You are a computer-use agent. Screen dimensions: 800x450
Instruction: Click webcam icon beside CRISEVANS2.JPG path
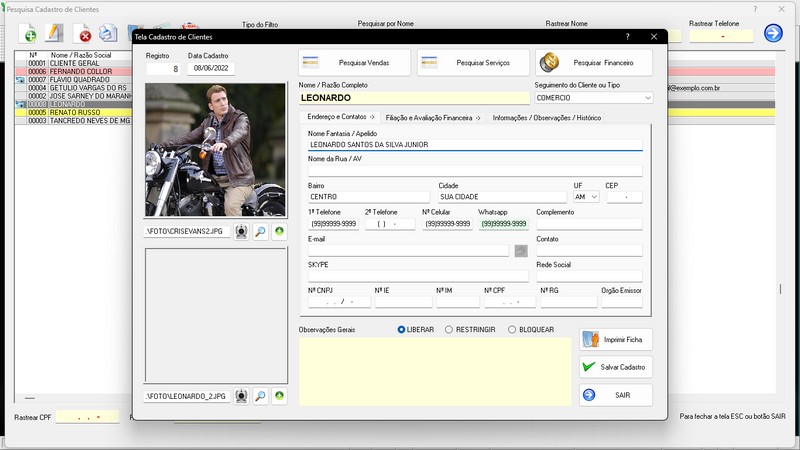241,231
